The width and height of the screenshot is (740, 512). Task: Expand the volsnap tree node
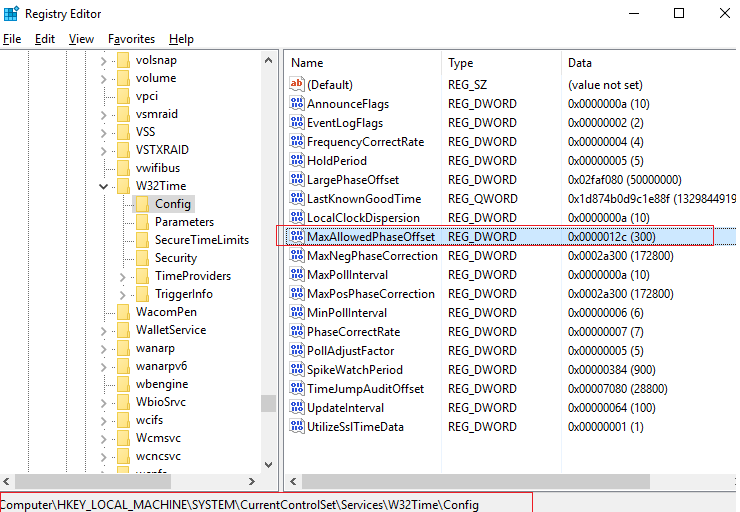tap(103, 60)
